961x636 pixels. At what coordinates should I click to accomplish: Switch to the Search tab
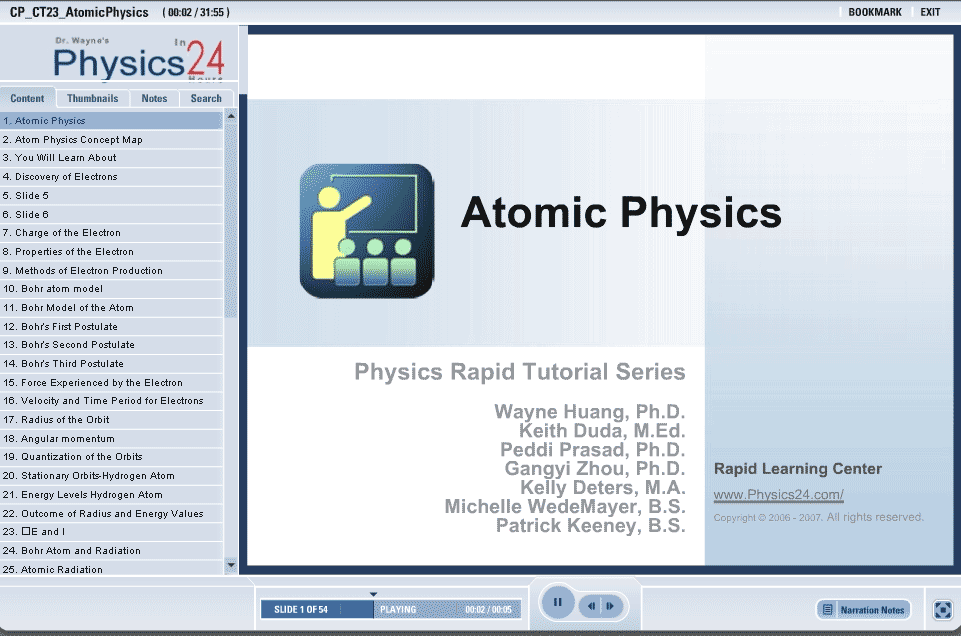(206, 98)
